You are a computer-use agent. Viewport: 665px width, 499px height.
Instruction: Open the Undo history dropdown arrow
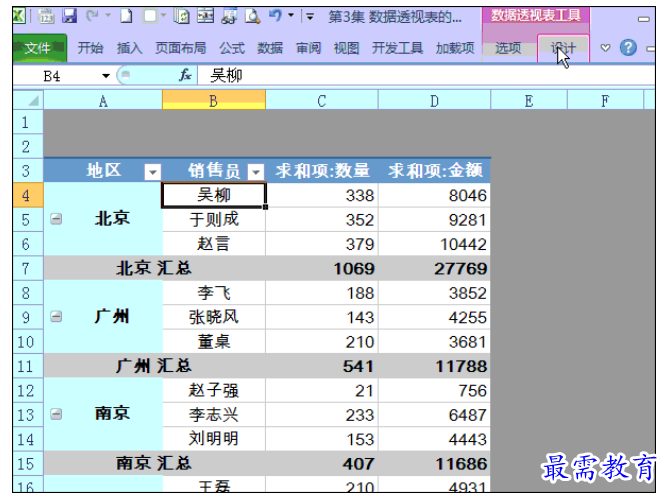[x=291, y=16]
